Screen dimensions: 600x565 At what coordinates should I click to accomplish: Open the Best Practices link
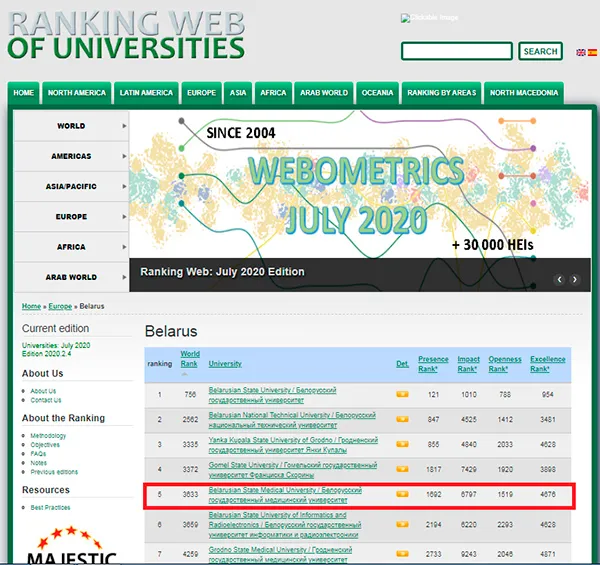51,508
